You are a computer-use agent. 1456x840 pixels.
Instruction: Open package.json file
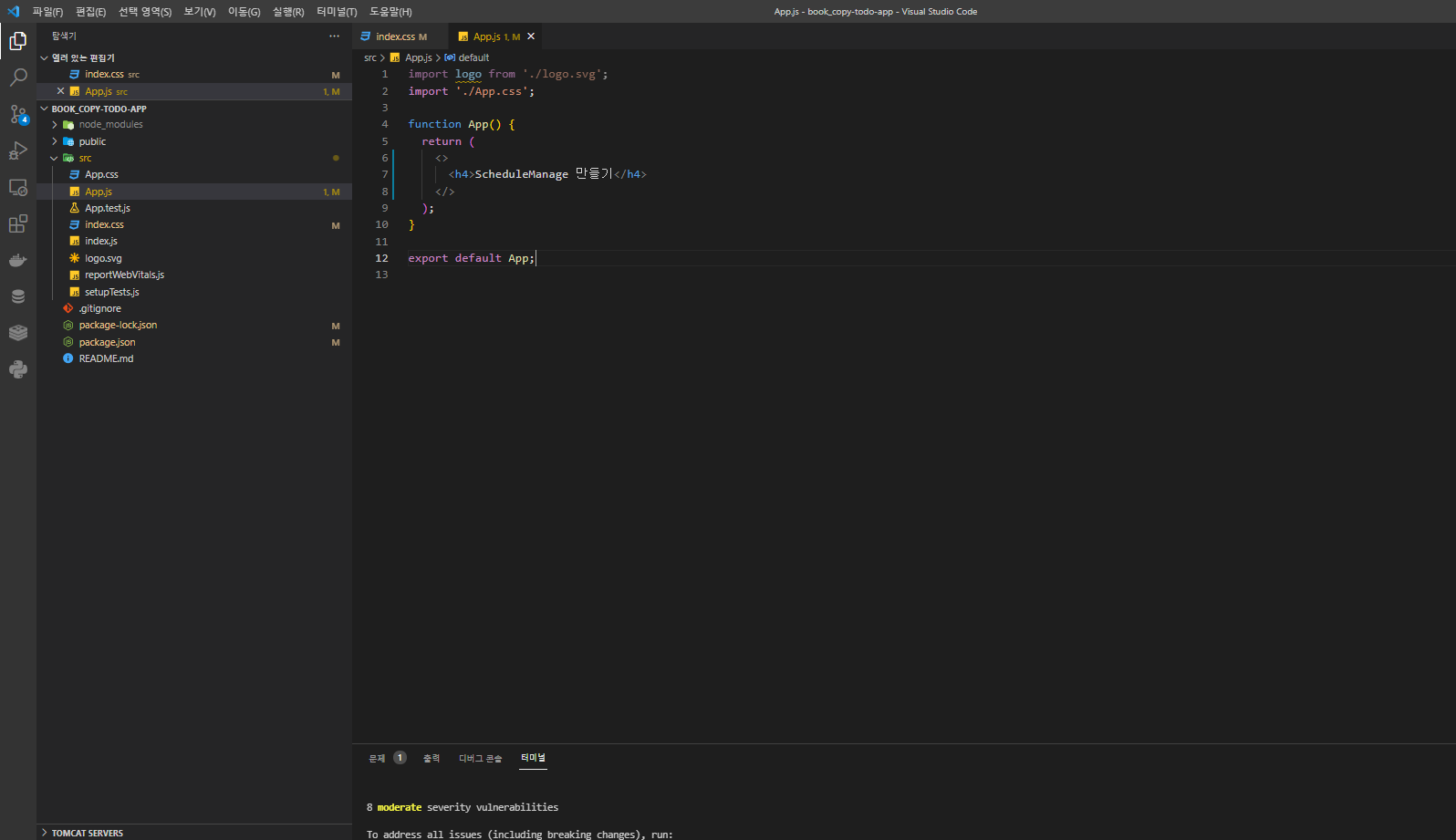point(194,342)
